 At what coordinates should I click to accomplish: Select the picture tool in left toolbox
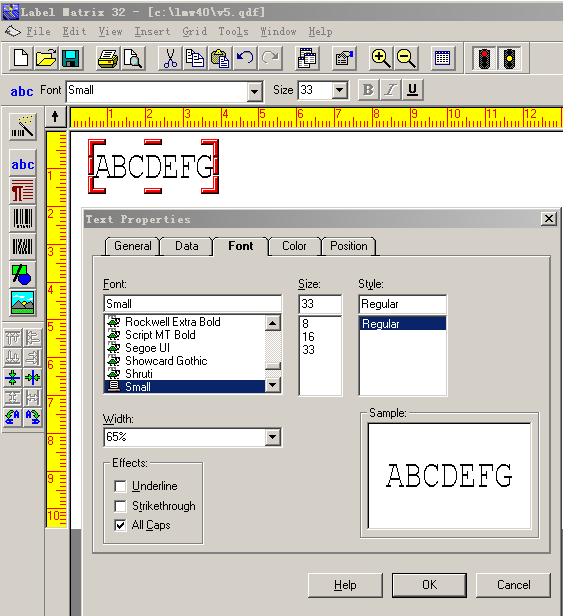click(x=22, y=303)
